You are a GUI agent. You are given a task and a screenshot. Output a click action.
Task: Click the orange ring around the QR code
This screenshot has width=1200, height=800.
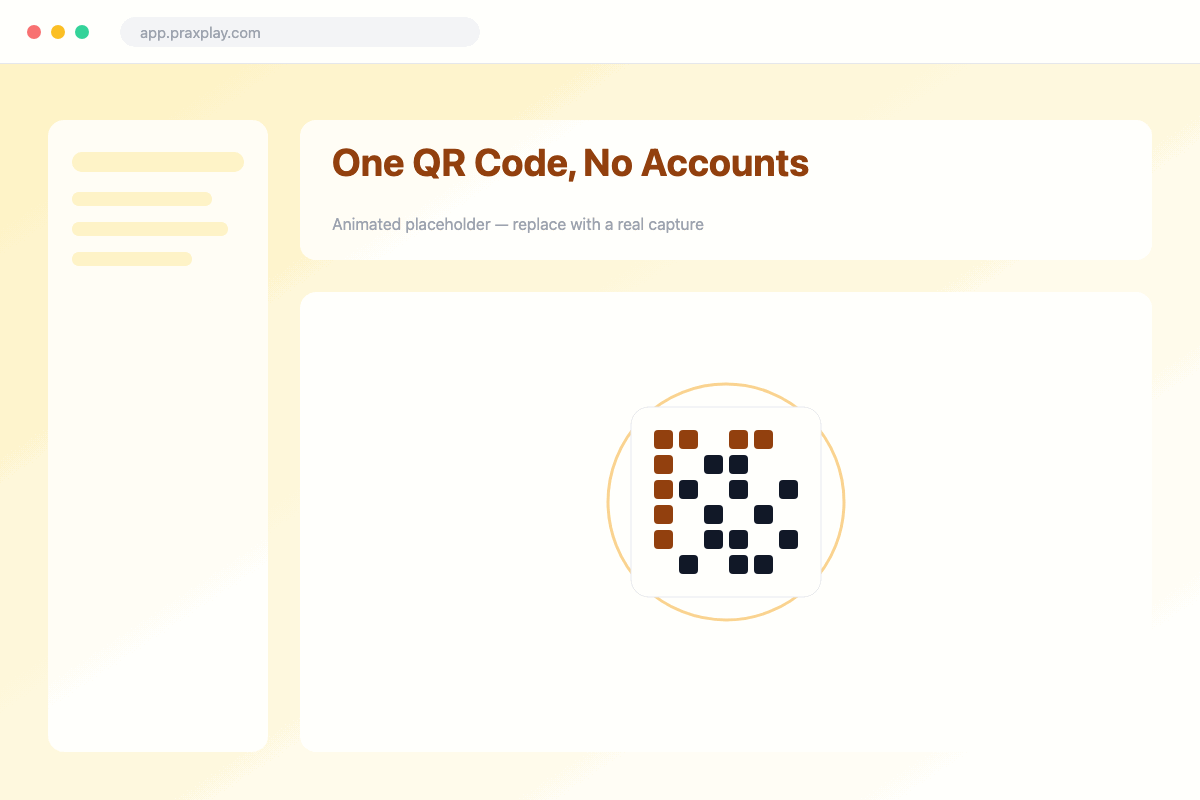coord(726,385)
